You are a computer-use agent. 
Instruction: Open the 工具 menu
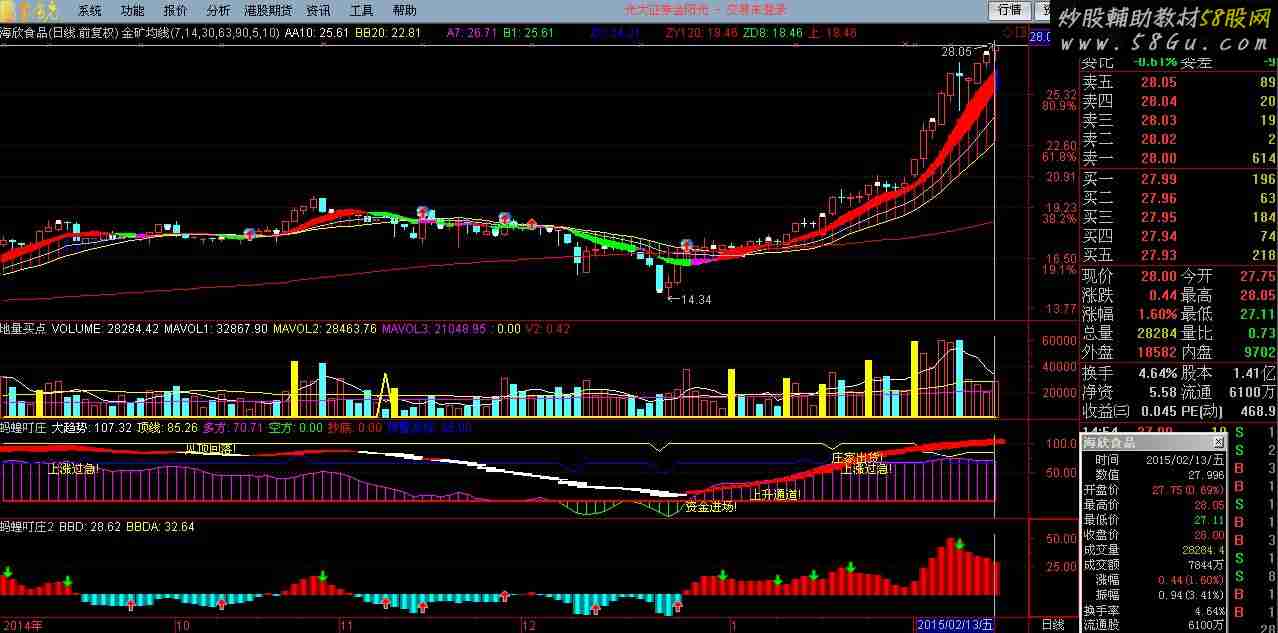point(361,11)
